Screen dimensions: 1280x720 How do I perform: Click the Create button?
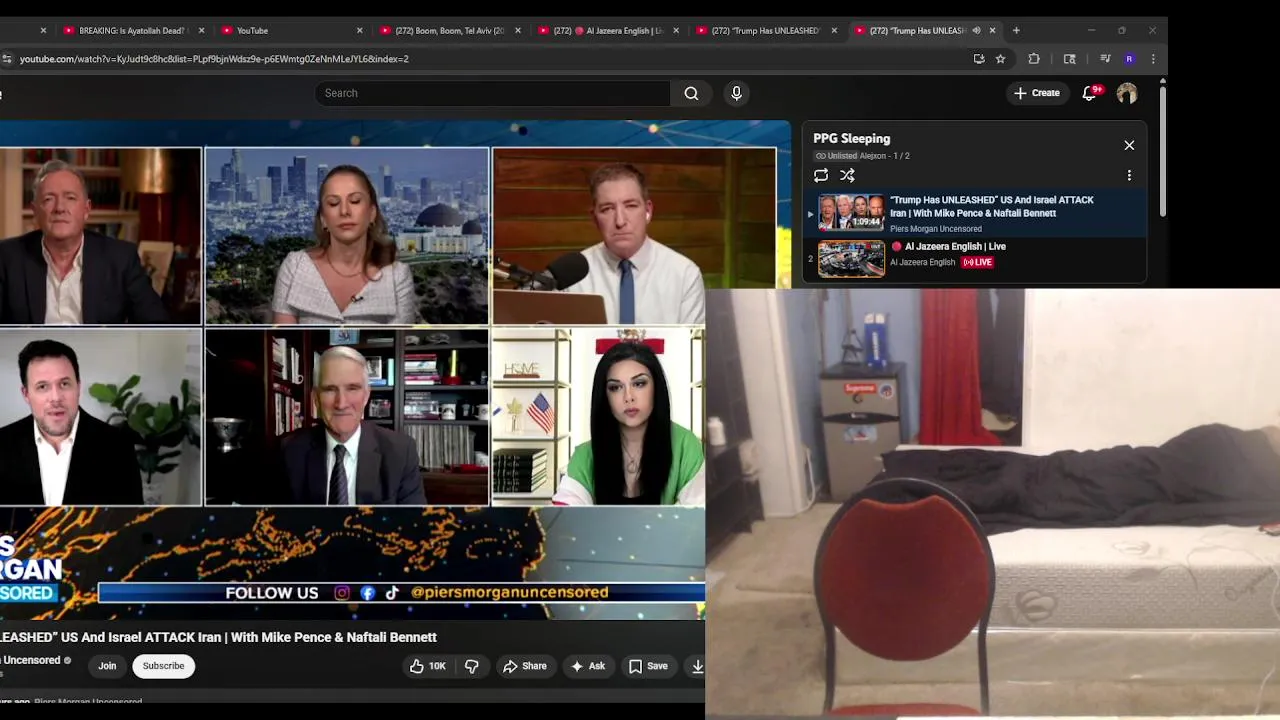(x=1037, y=93)
